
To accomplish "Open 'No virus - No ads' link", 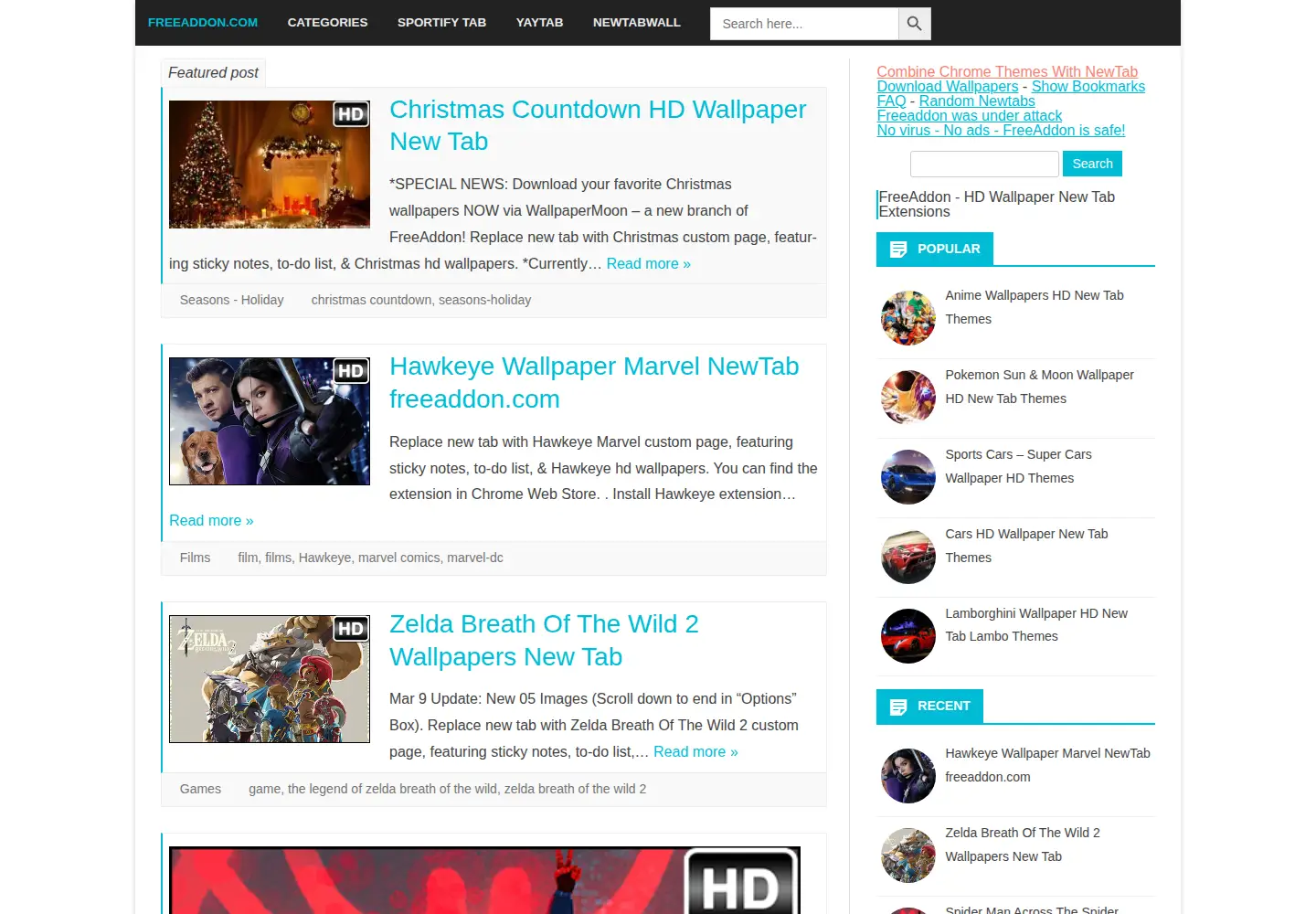I will (1001, 130).
